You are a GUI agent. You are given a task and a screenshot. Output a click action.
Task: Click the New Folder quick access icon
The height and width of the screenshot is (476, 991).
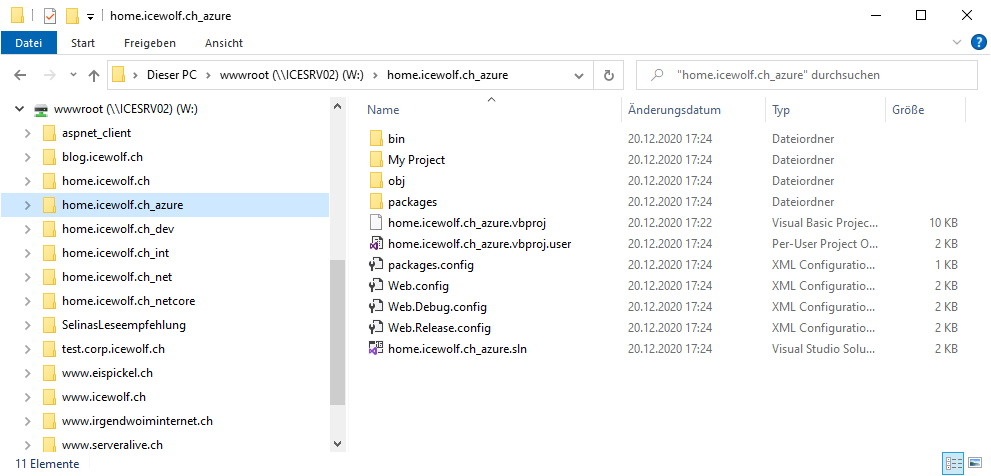pyautogui.click(x=72, y=16)
